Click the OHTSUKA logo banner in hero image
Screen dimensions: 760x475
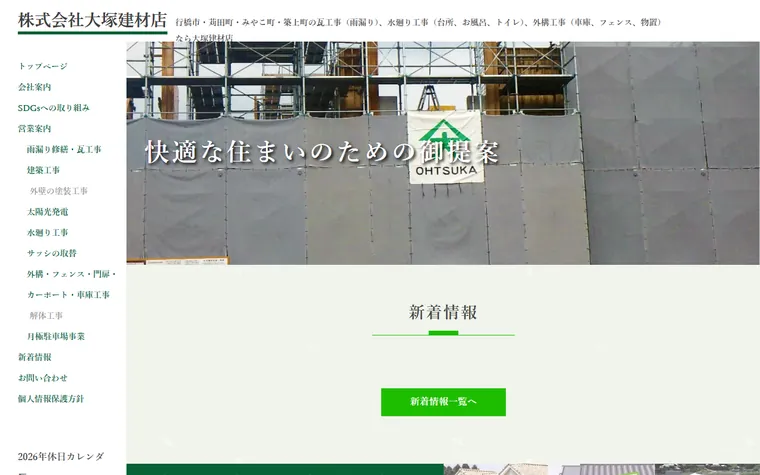pos(445,147)
